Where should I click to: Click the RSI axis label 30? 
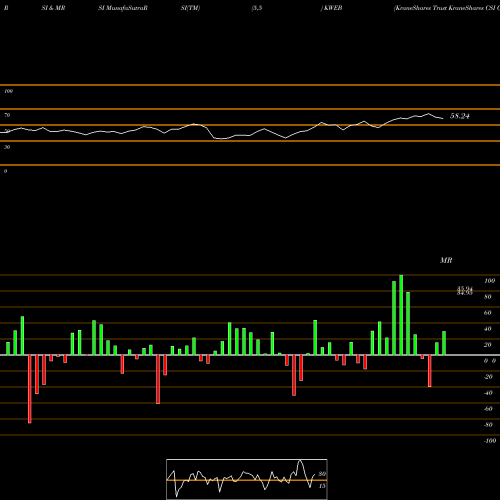tap(7, 147)
